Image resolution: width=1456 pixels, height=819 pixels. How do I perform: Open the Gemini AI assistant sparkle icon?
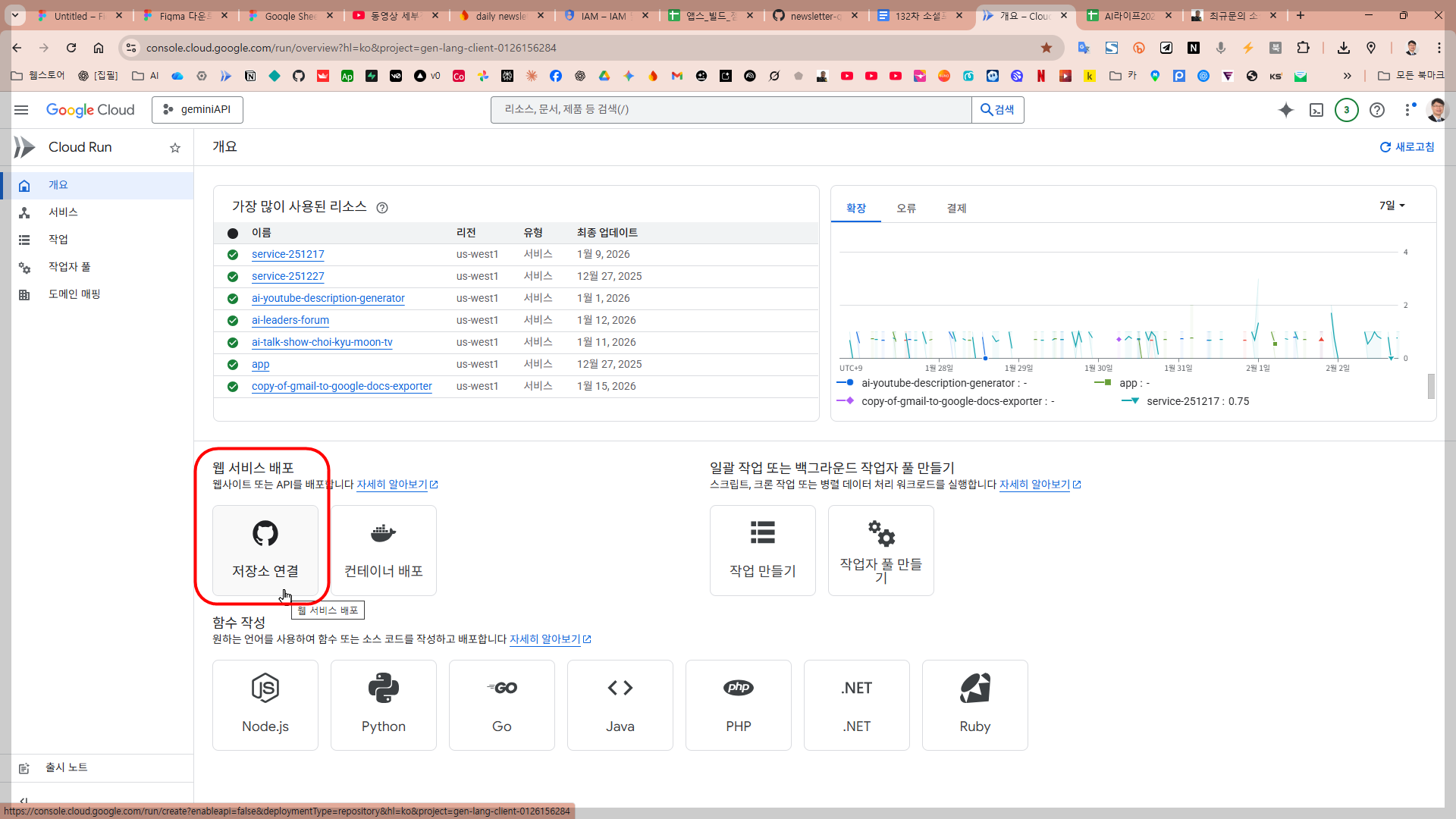(x=1285, y=110)
